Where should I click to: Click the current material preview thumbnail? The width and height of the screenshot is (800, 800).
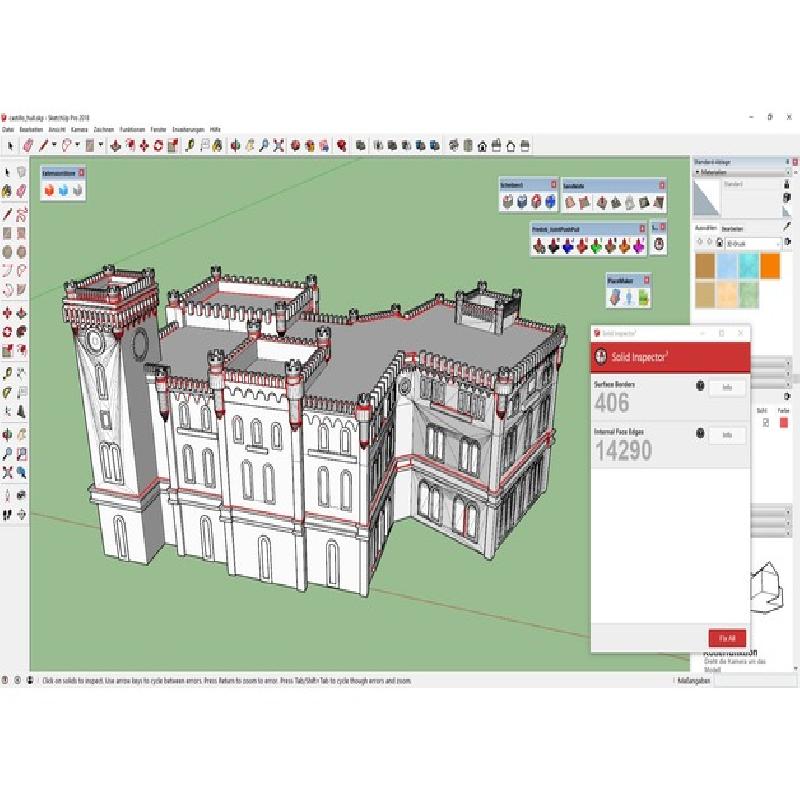(x=707, y=198)
